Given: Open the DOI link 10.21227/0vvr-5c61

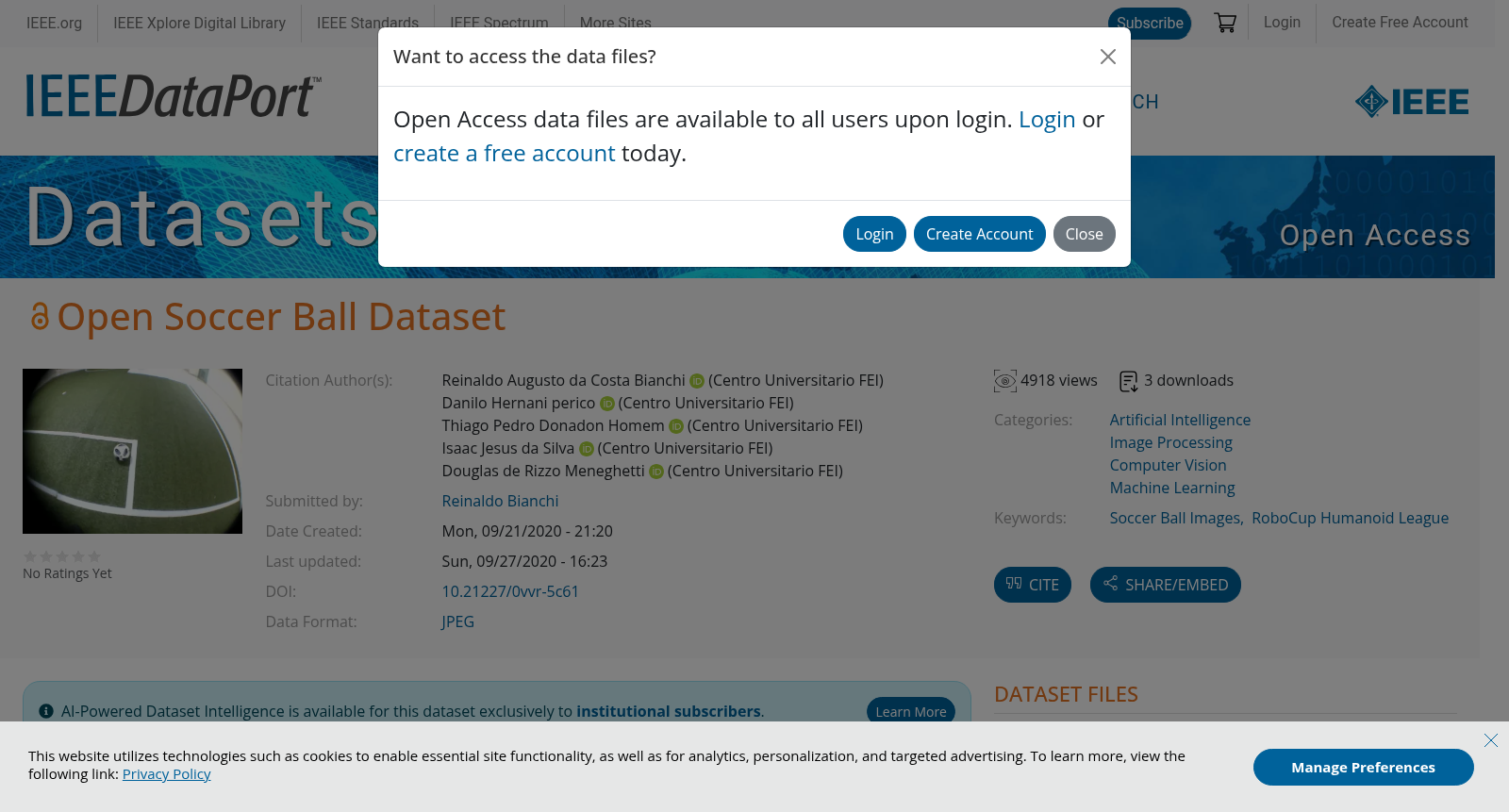Looking at the screenshot, I should (510, 592).
